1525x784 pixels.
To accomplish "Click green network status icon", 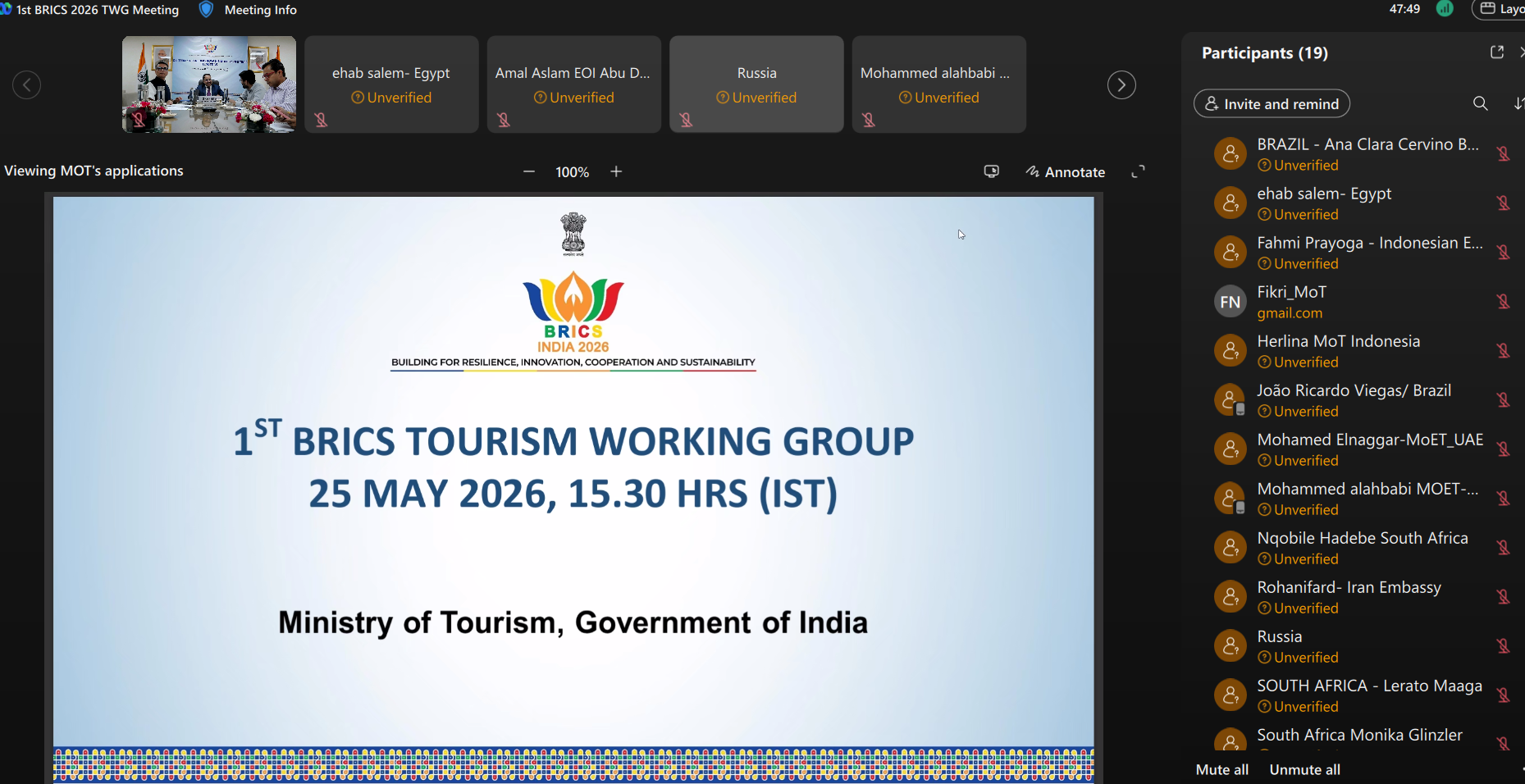I will point(1445,9).
